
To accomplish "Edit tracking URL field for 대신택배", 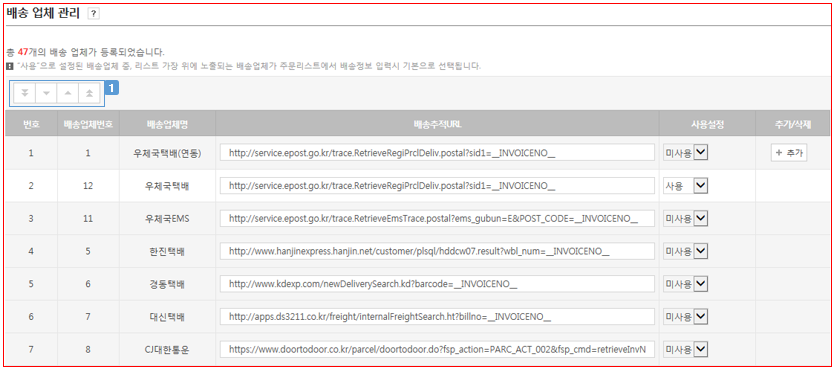I will pyautogui.click(x=437, y=317).
